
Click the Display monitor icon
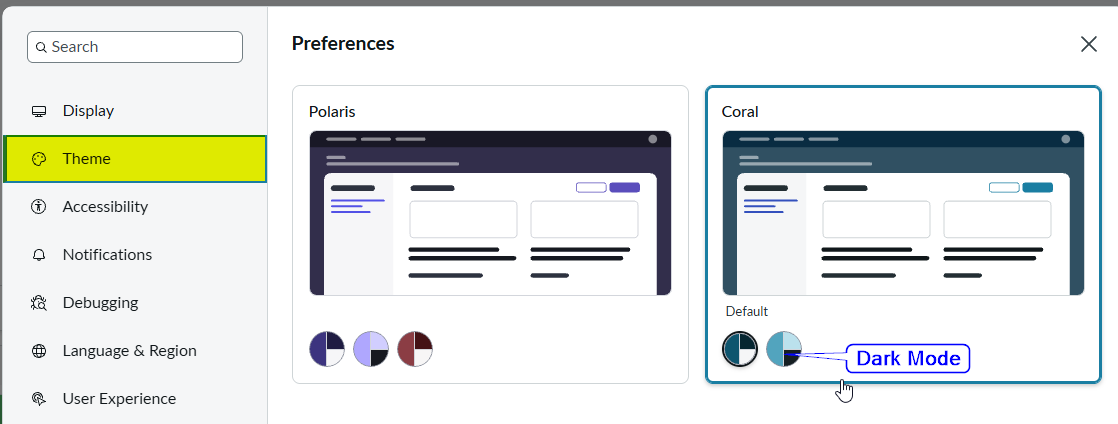[x=39, y=111]
